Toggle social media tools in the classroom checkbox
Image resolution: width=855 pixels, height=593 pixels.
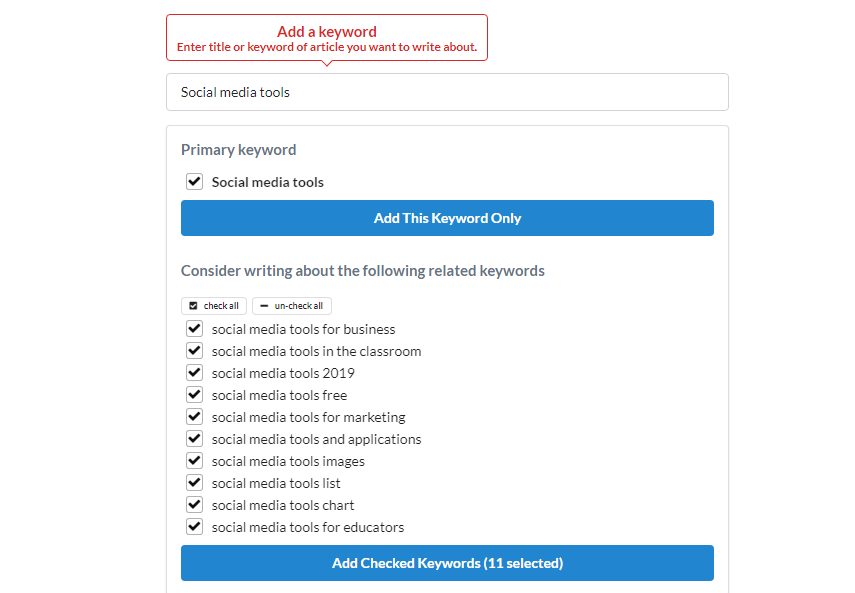194,350
